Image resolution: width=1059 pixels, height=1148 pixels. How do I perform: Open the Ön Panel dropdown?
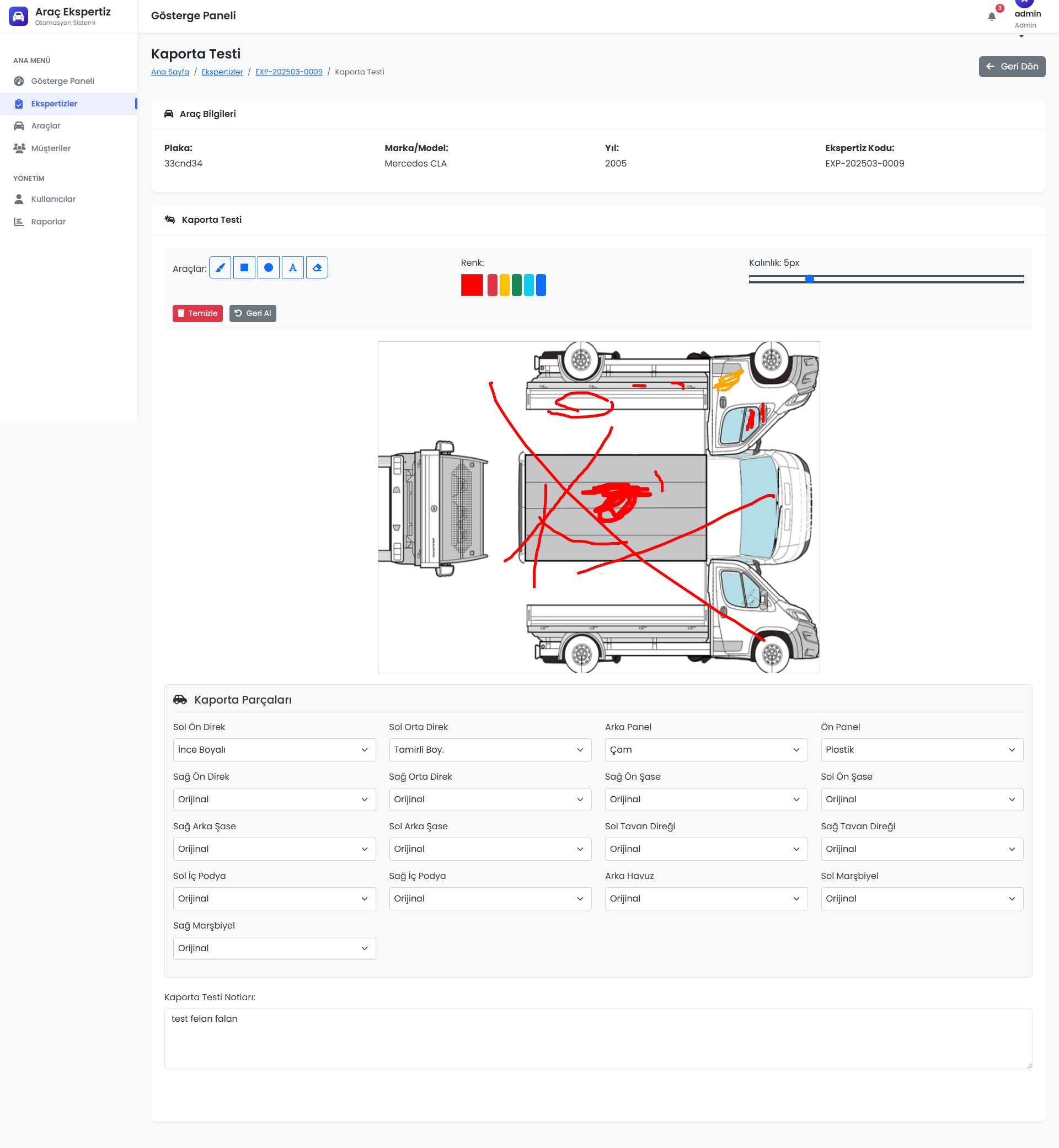(922, 750)
